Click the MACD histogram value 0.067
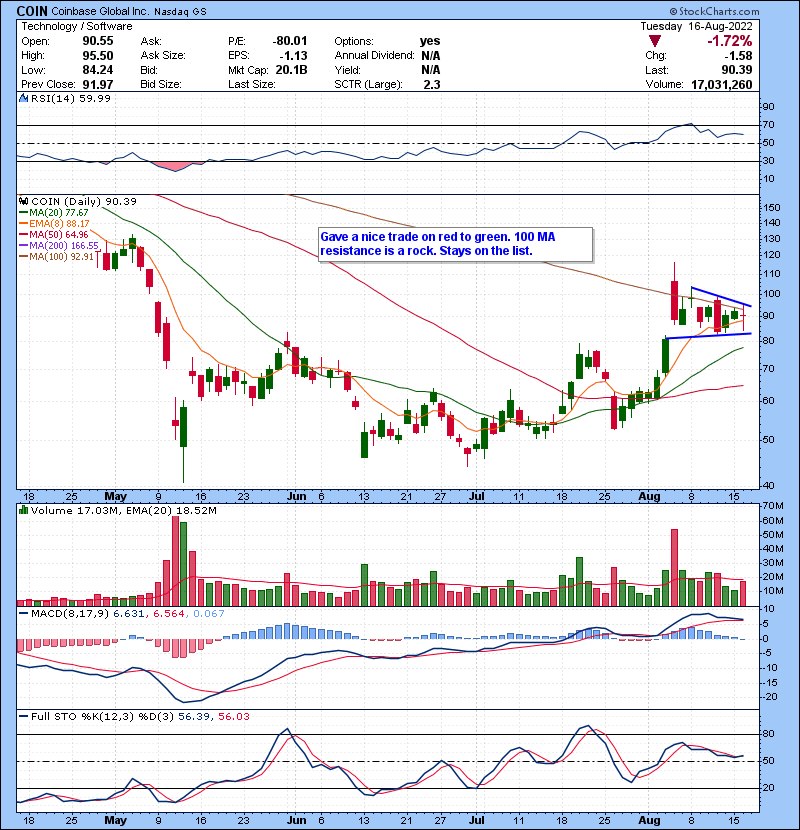The width and height of the screenshot is (800, 830). pos(209,614)
